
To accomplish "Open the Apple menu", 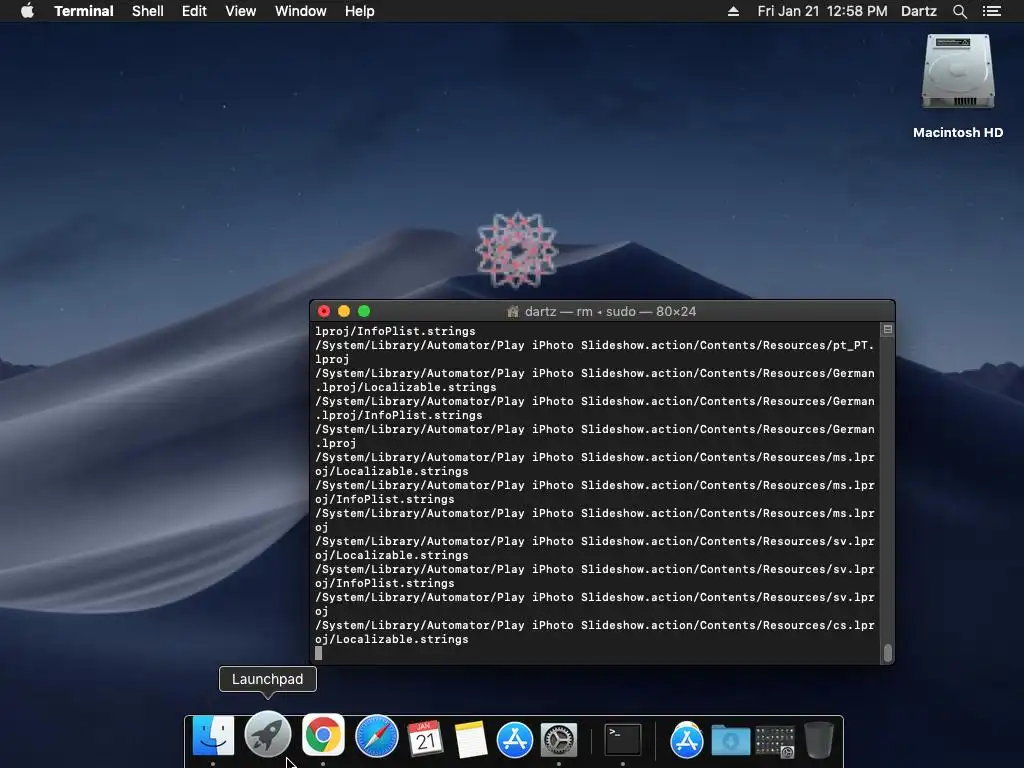I will (x=27, y=11).
